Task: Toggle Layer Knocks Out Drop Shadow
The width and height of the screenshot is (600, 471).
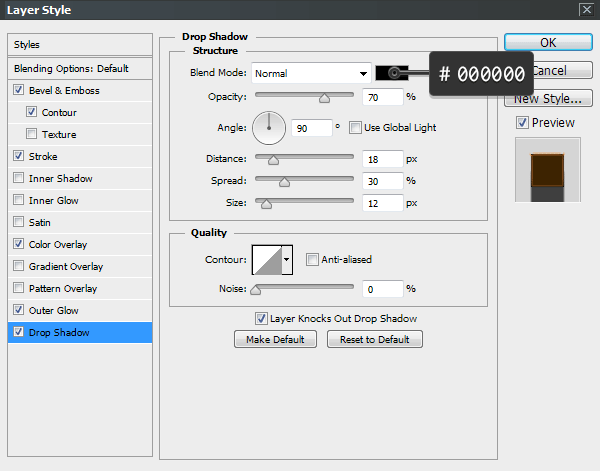Action: [x=261, y=319]
